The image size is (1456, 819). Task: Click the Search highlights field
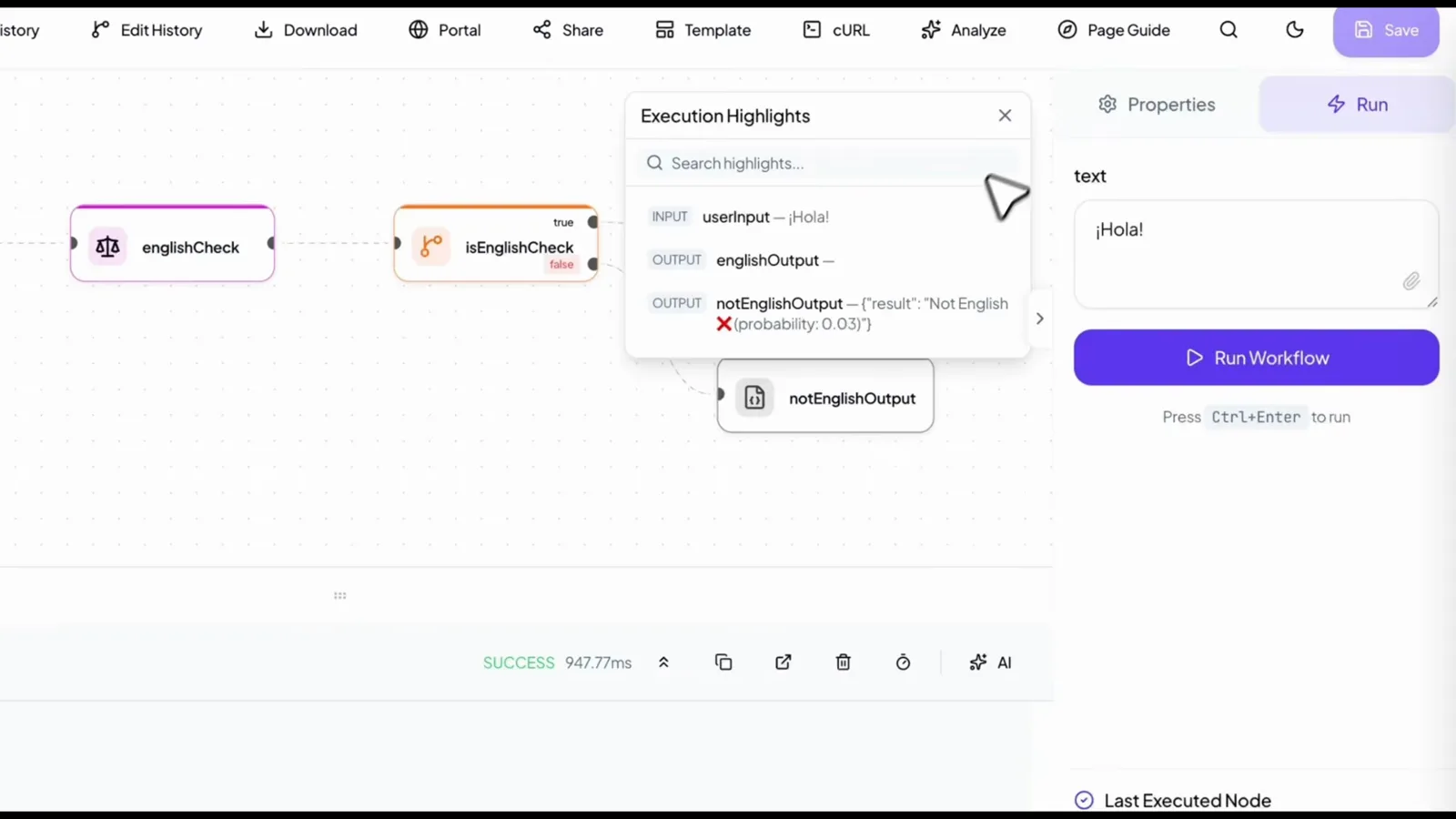[x=827, y=163]
